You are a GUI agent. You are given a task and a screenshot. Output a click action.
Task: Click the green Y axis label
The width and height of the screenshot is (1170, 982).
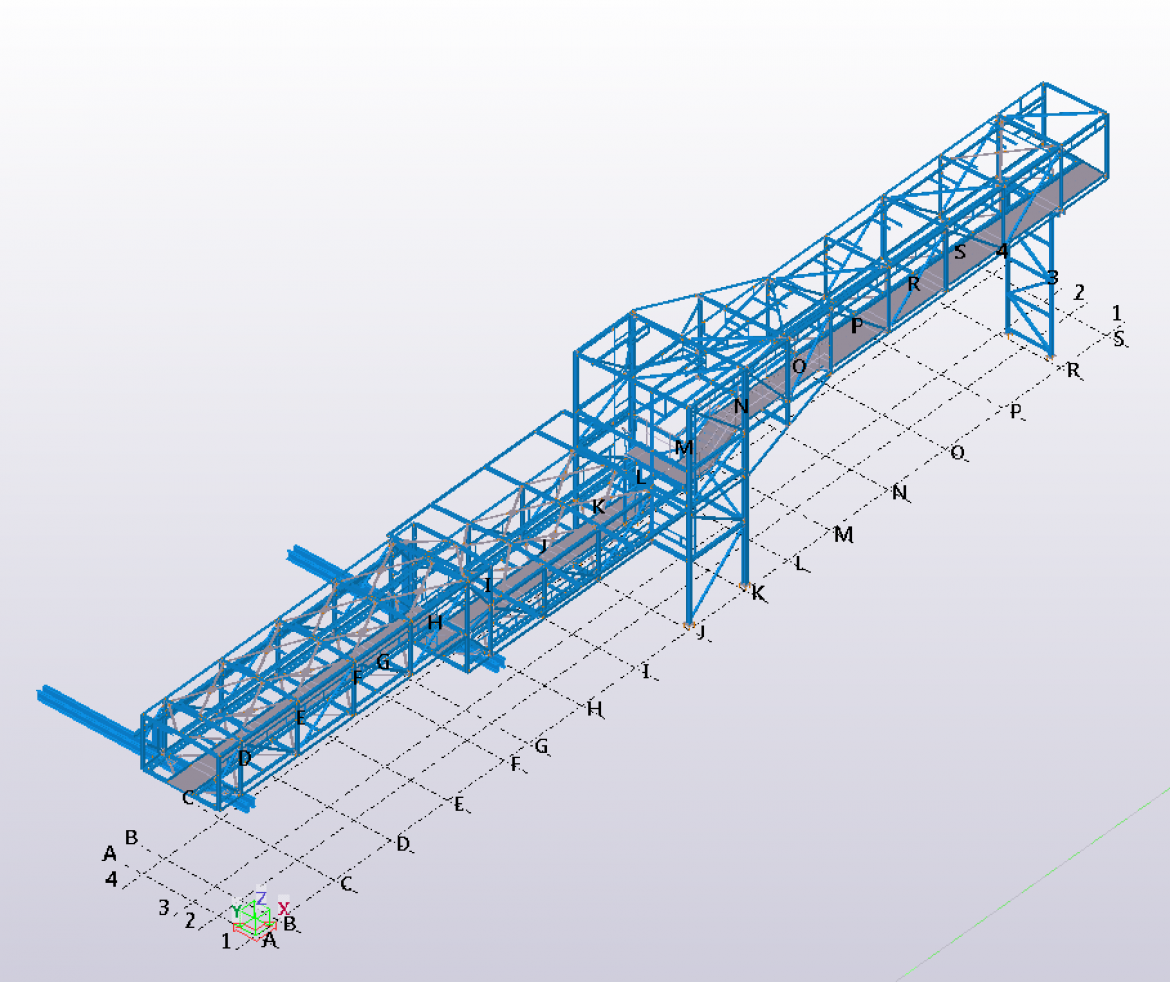[x=236, y=911]
